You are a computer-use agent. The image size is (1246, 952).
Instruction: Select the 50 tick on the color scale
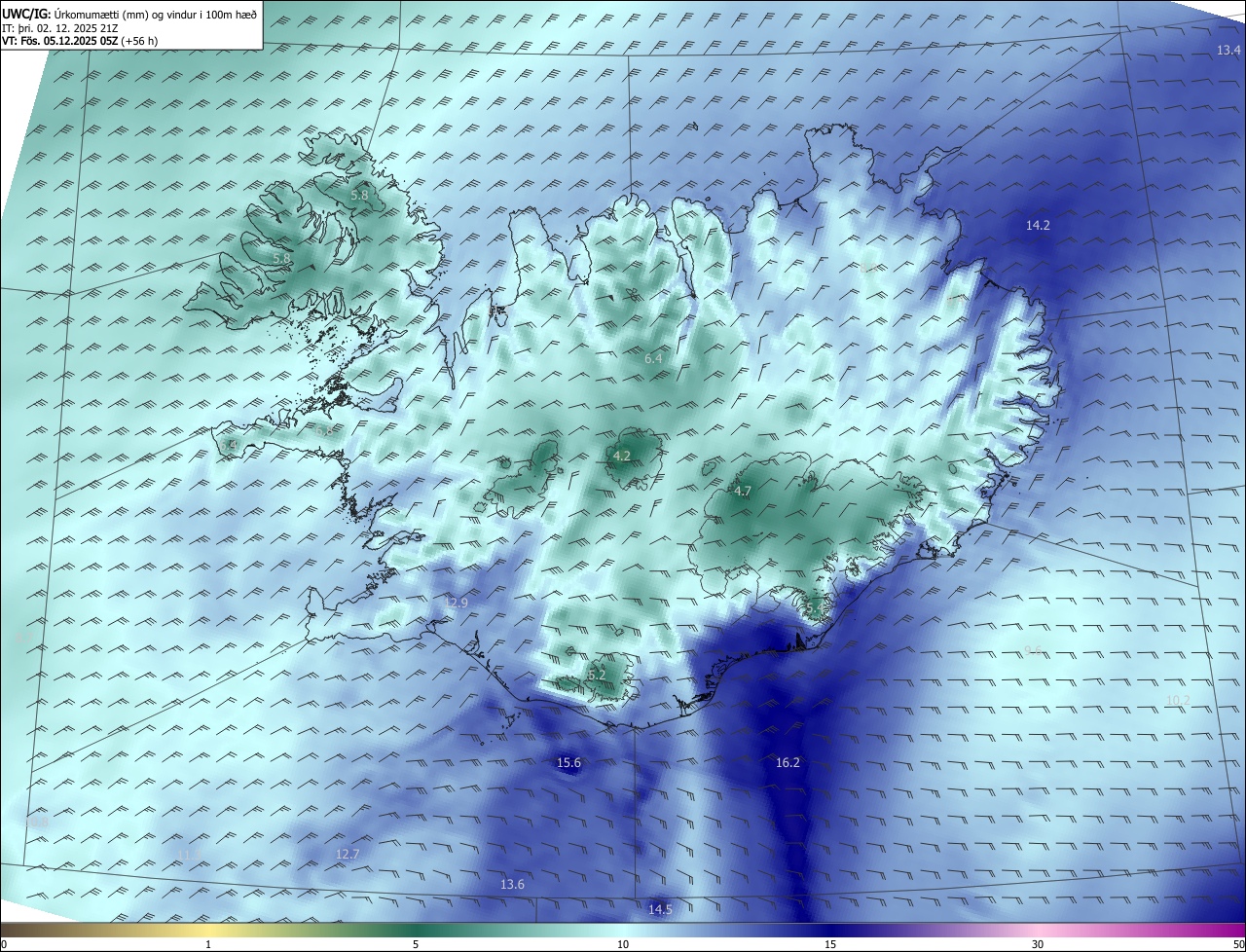click(1238, 944)
